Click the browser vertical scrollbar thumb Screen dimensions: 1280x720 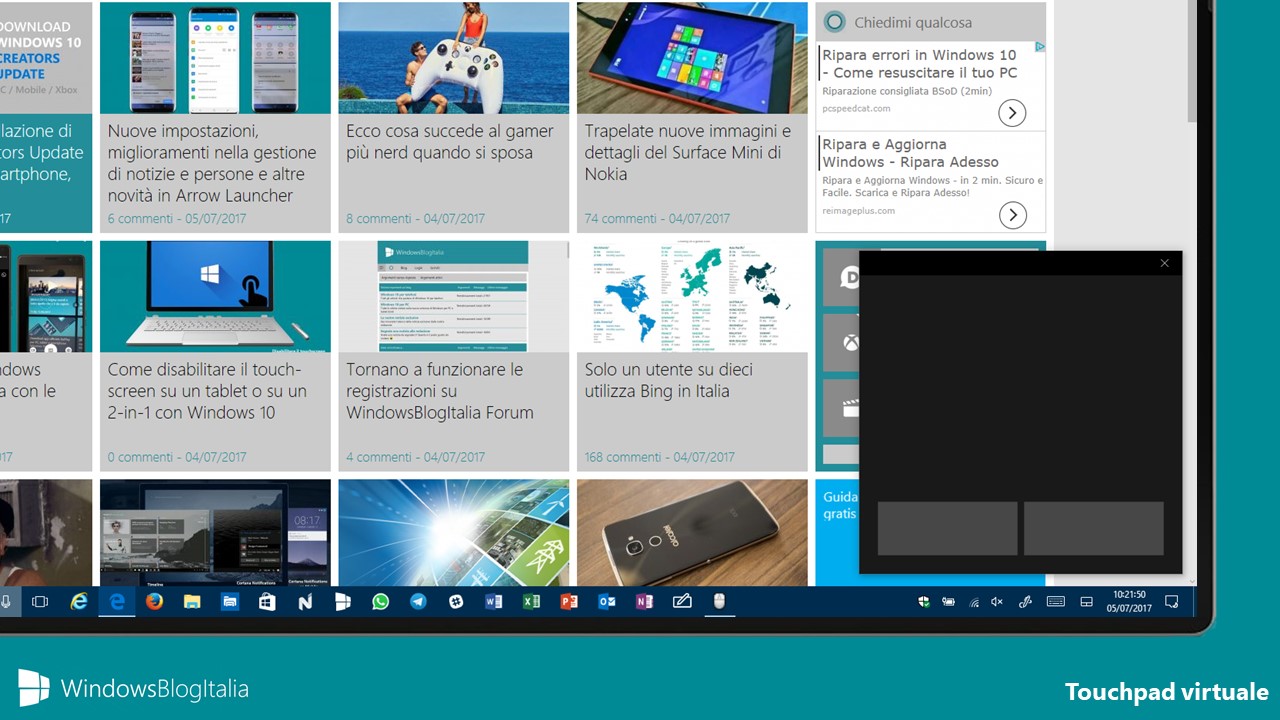tap(1191, 62)
